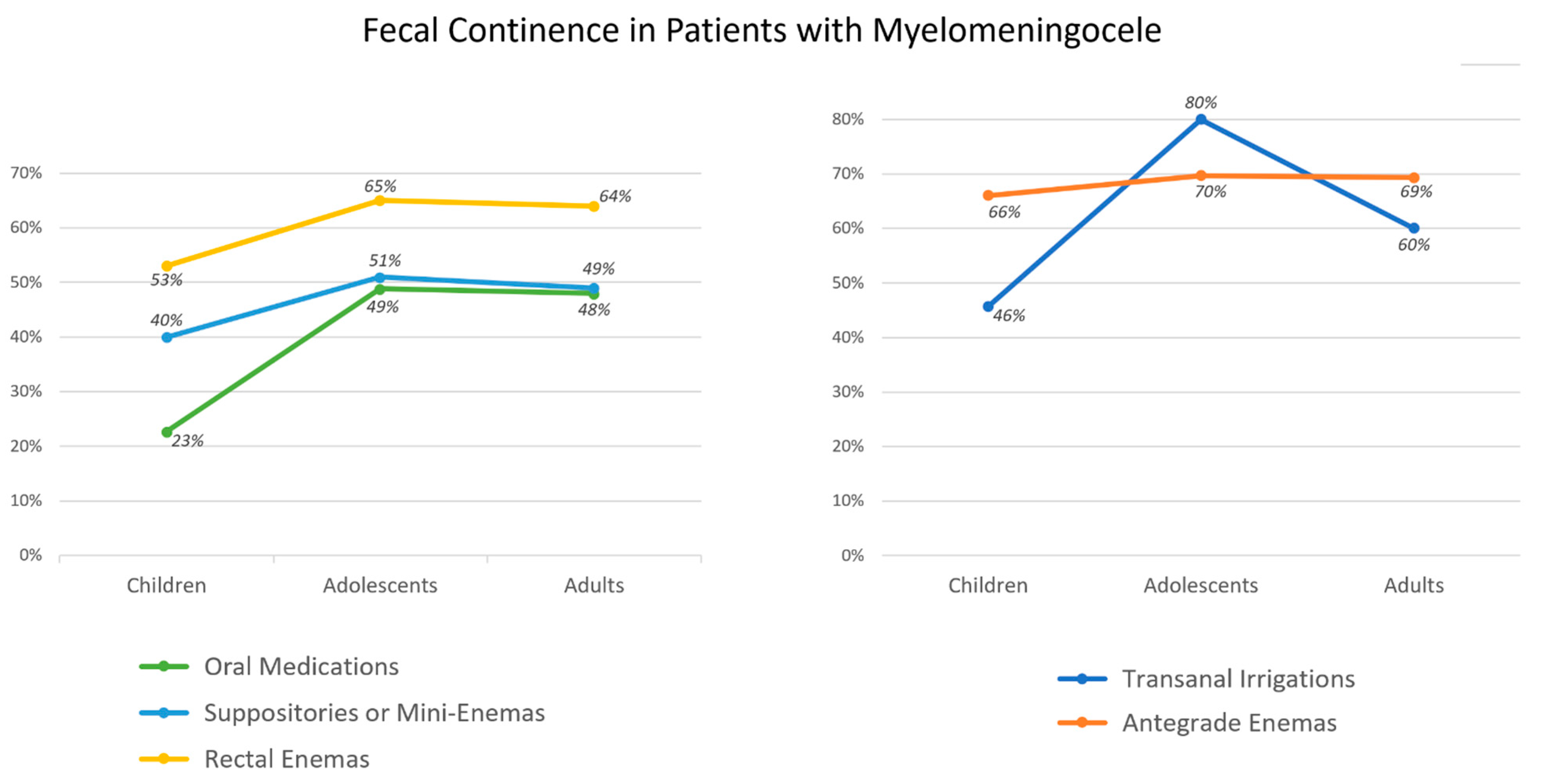Select the 69% Antegrade Enemas Adults point

1414,178
